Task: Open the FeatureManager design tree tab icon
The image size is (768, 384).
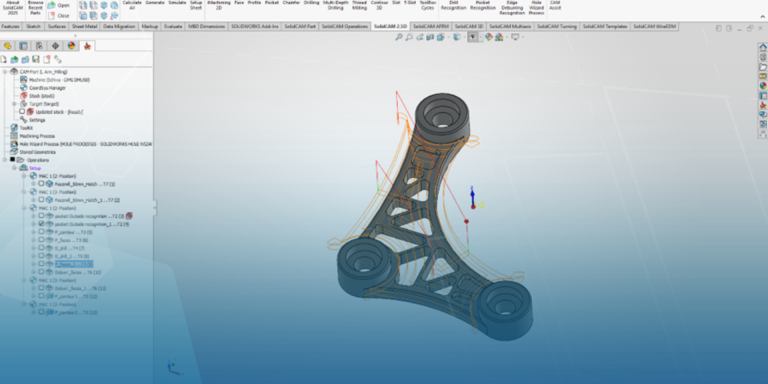Action: [x=7, y=46]
